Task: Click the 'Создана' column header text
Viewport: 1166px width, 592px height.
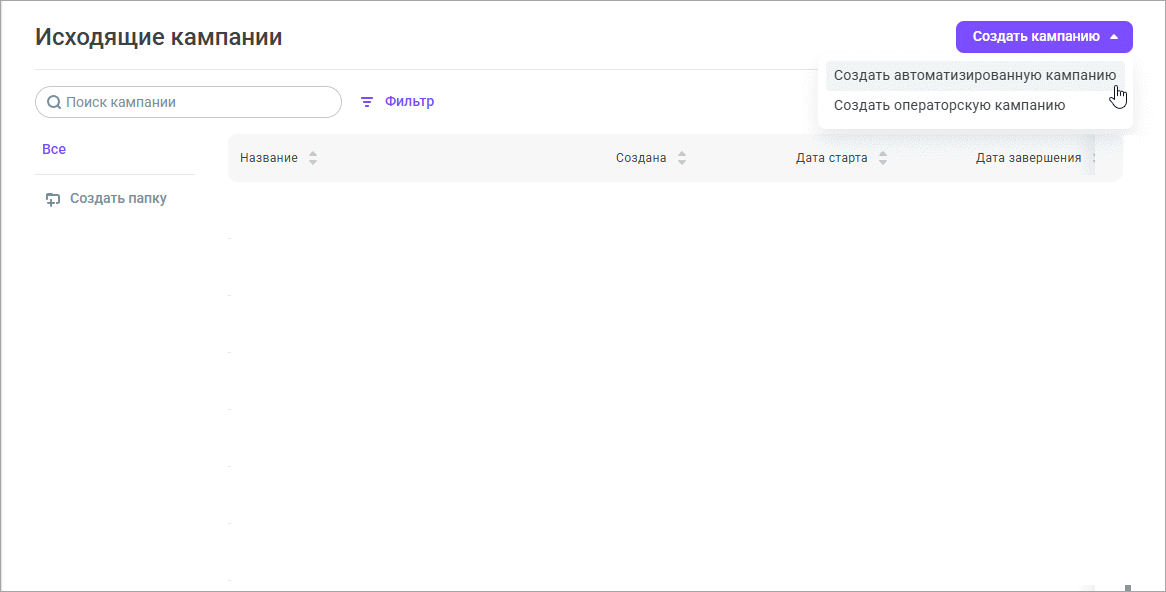Action: point(641,158)
